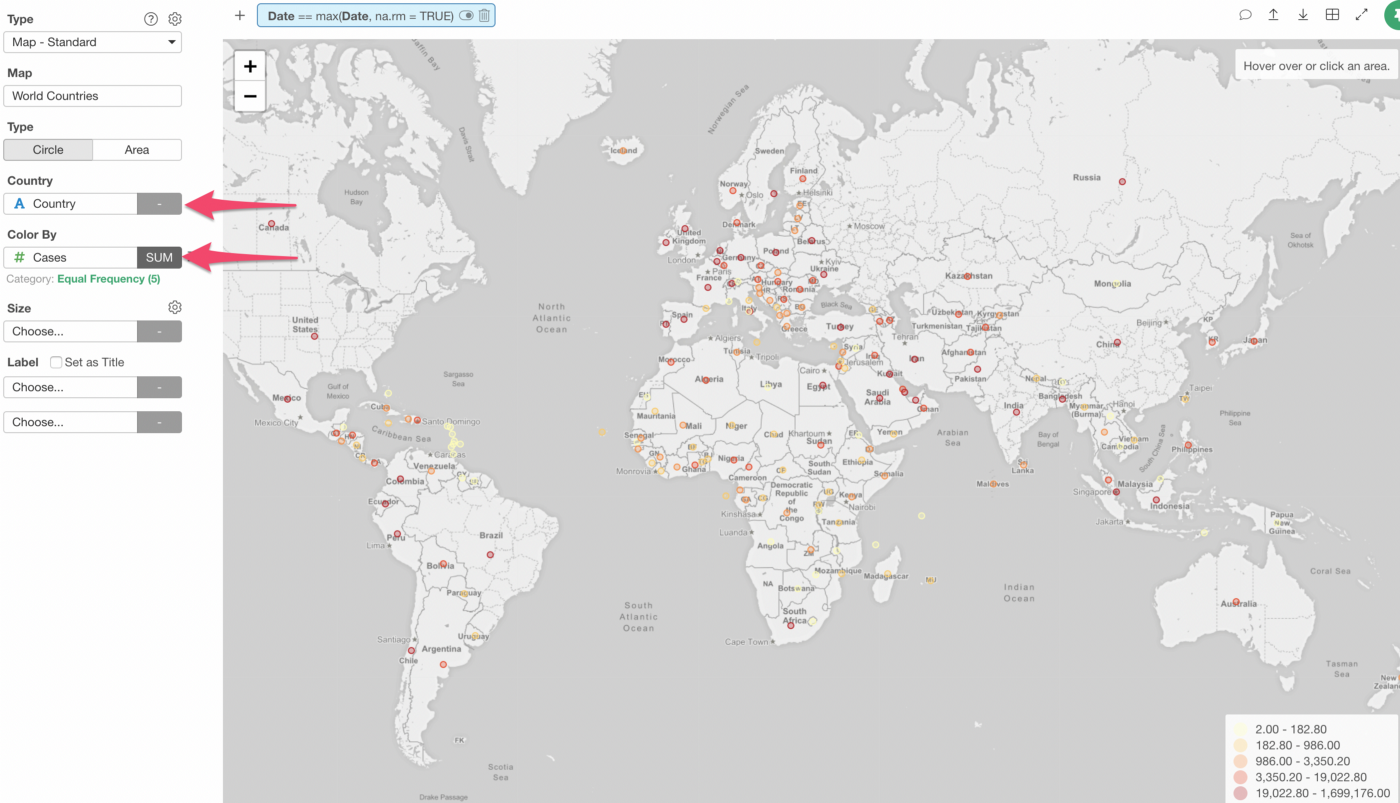This screenshot has height=803, width=1400.
Task: Check the Set as Title checkbox
Action: tap(56, 362)
